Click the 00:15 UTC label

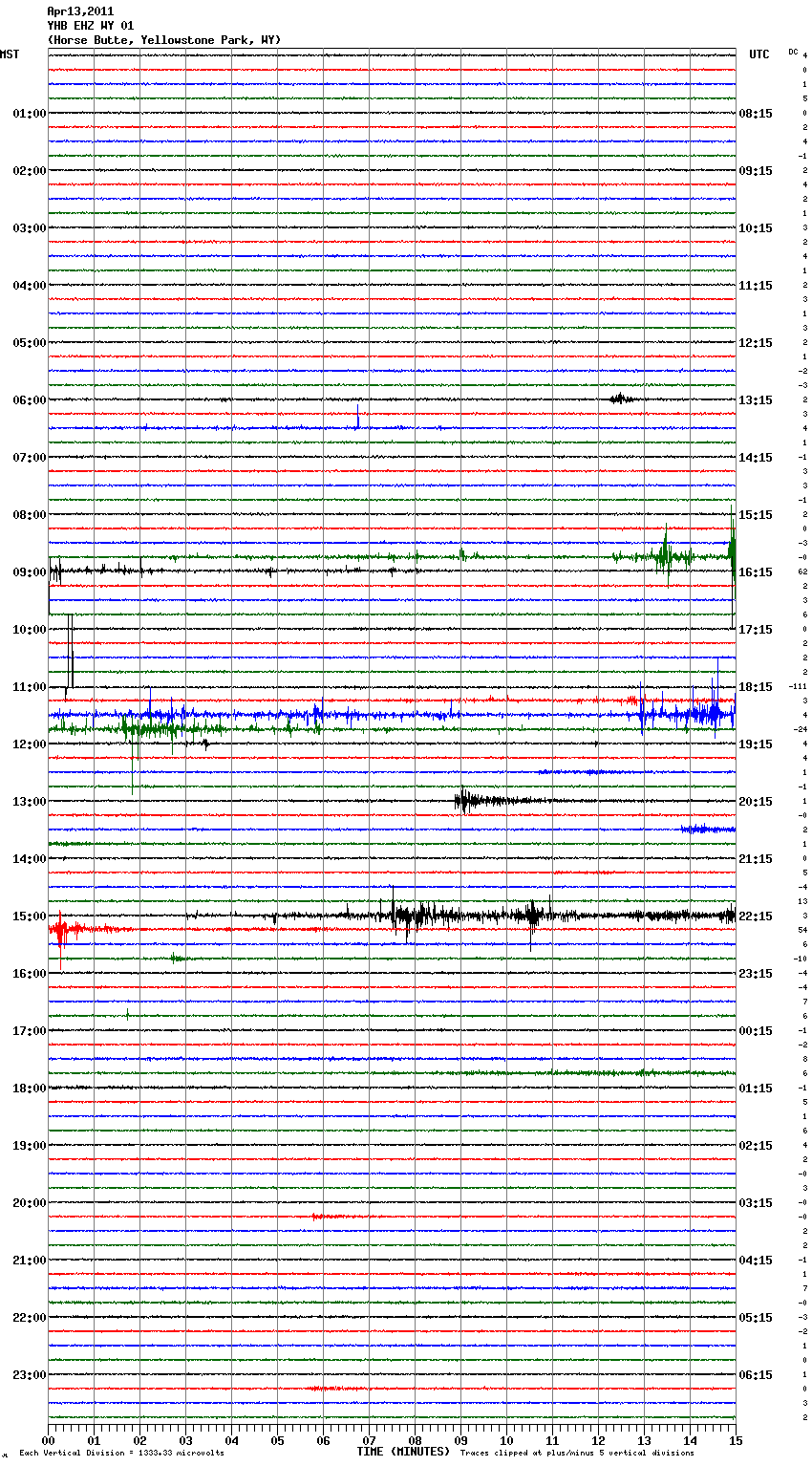(x=756, y=1031)
